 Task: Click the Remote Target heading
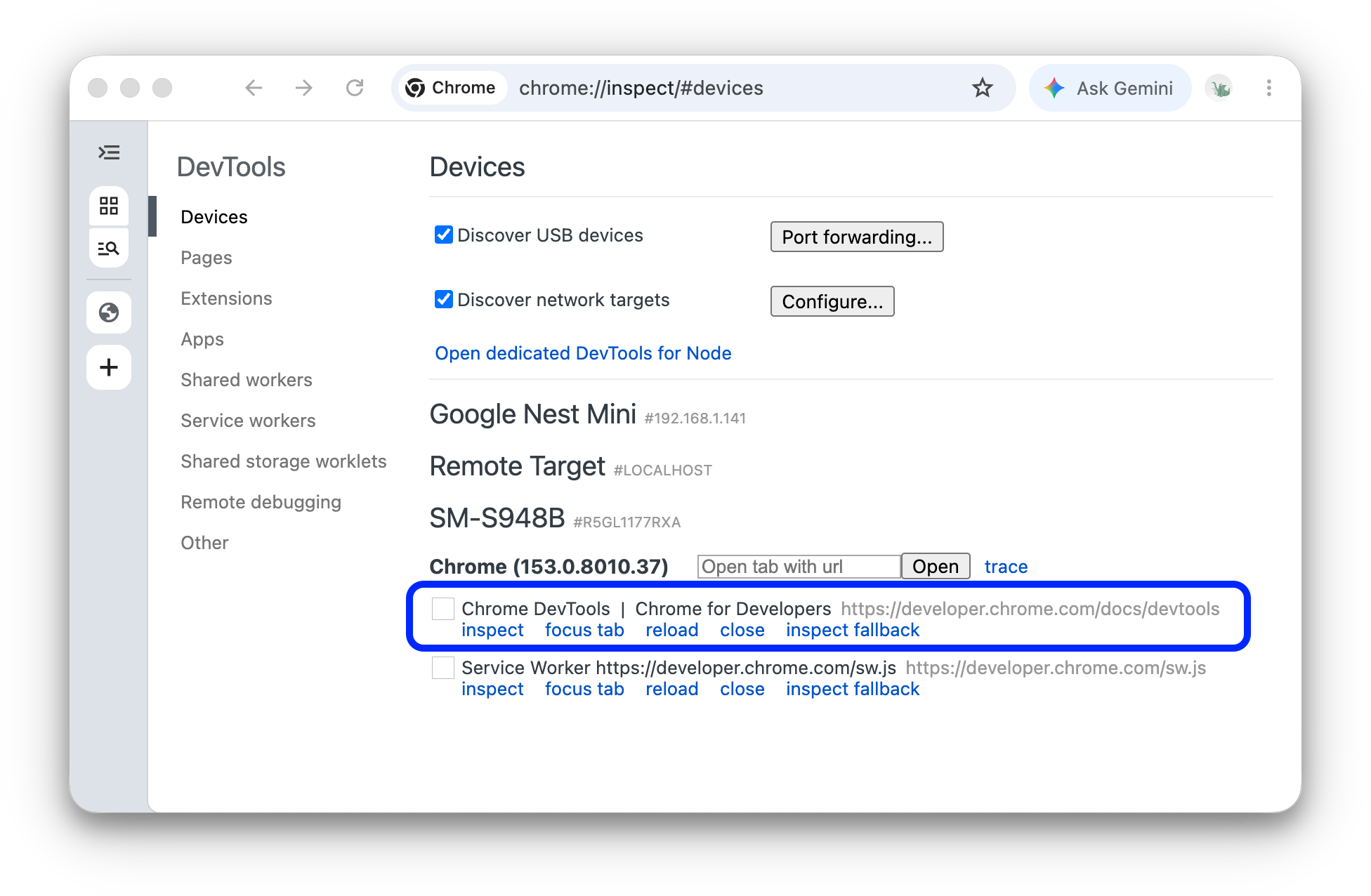point(518,466)
